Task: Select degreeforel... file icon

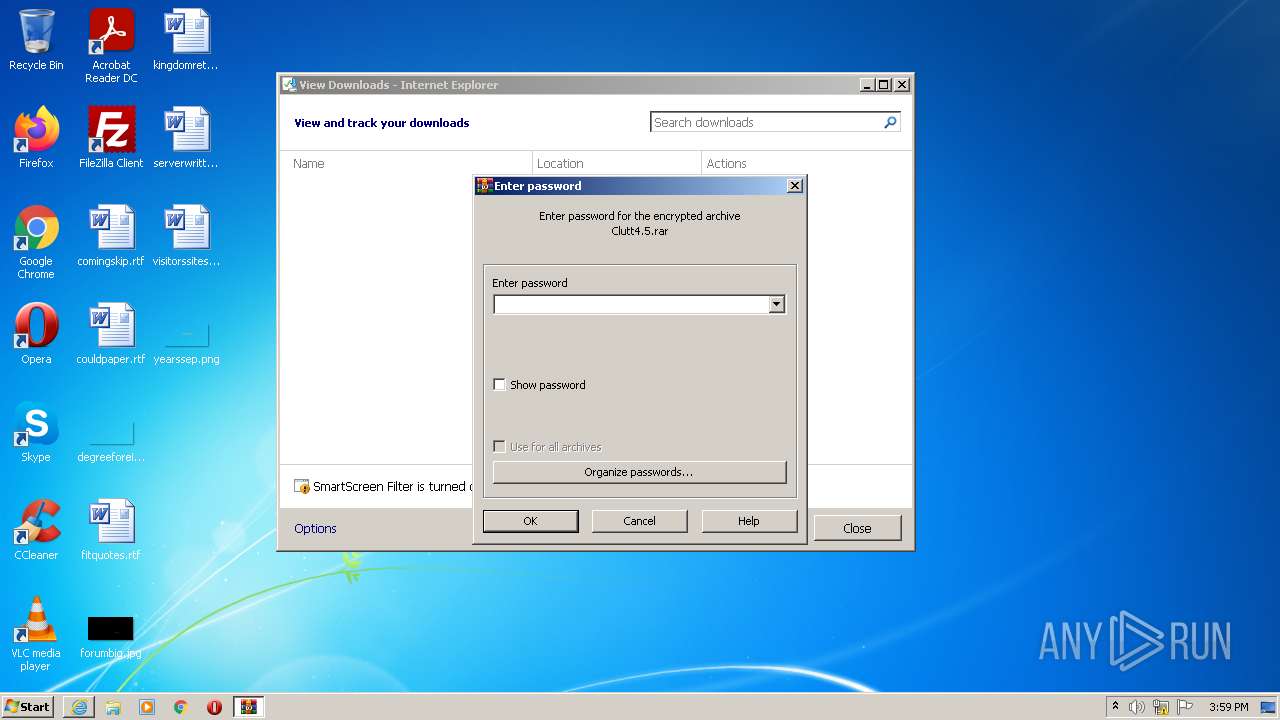Action: pos(111,440)
